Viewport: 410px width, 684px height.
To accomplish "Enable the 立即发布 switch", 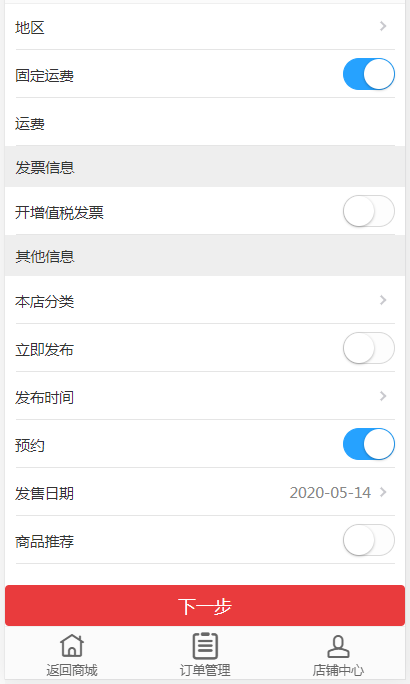I will click(369, 348).
